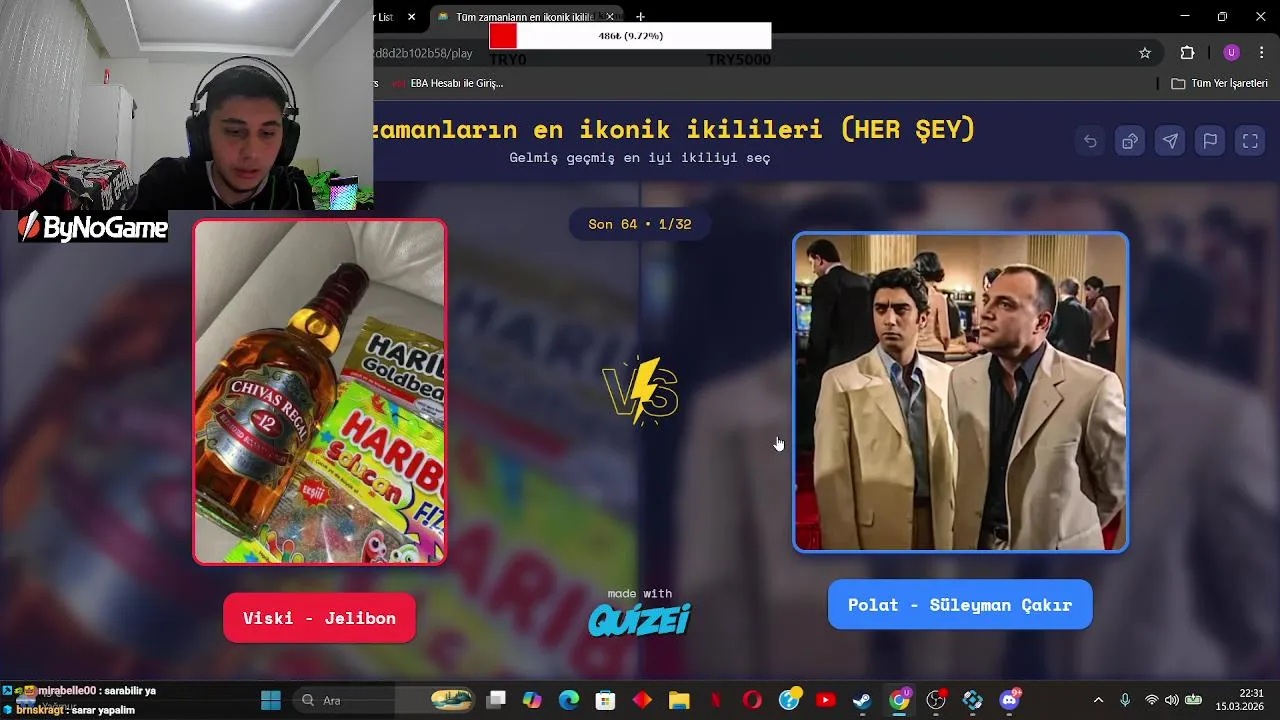1280x720 pixels.
Task: Enter fullscreen mode in quiz header
Action: coord(1250,141)
